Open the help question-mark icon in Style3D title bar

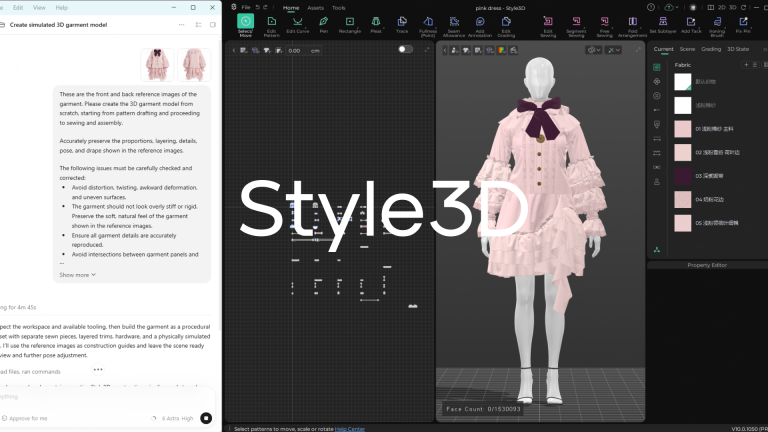point(651,7)
